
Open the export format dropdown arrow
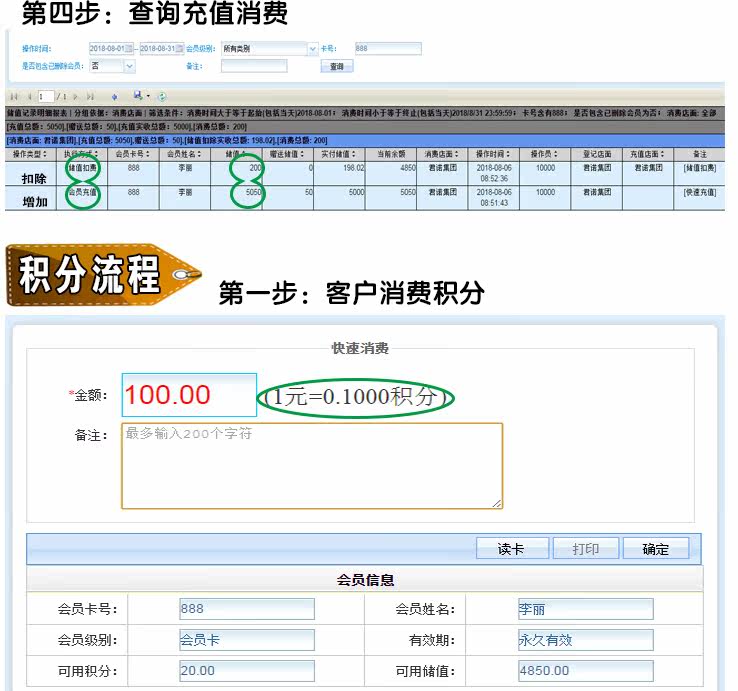[148, 96]
